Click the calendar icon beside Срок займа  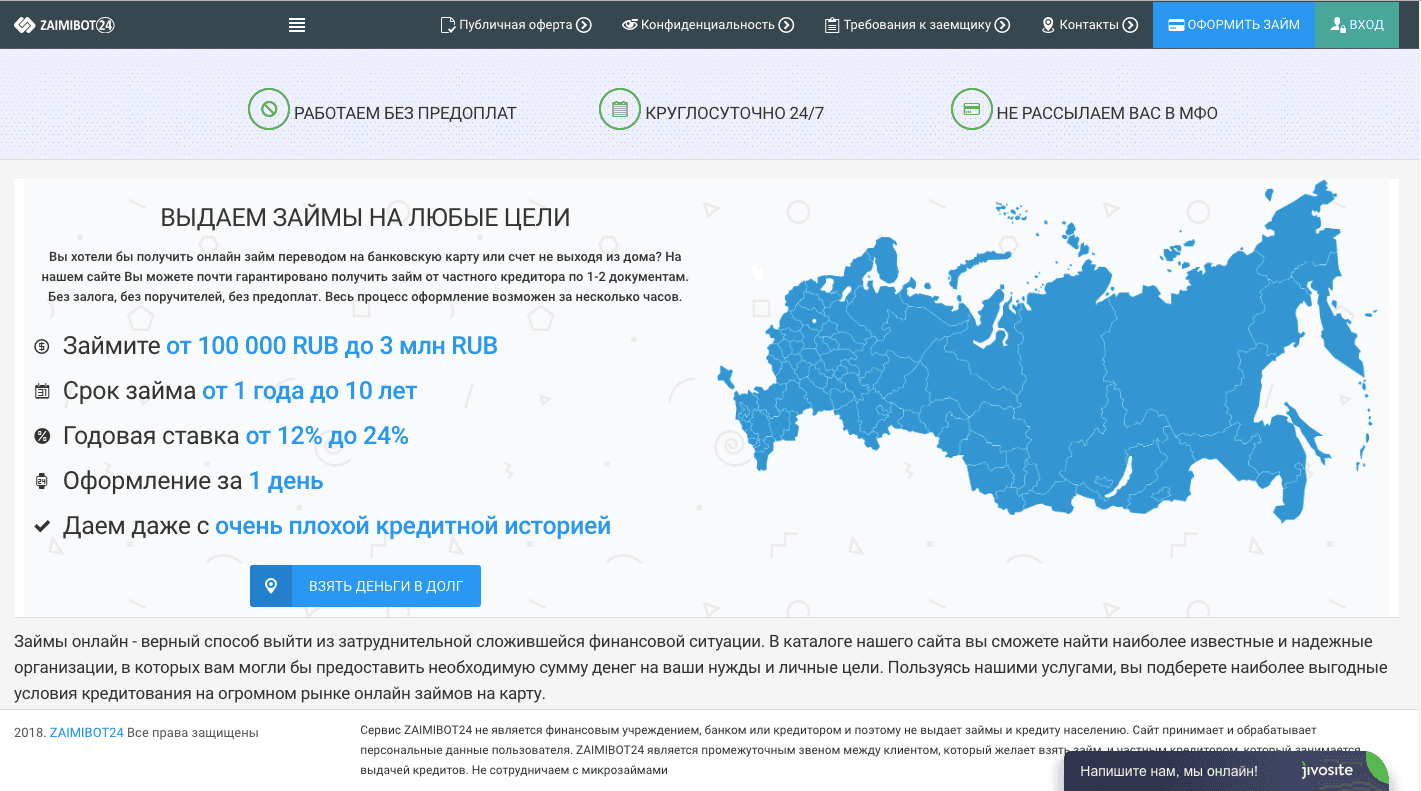[x=41, y=390]
